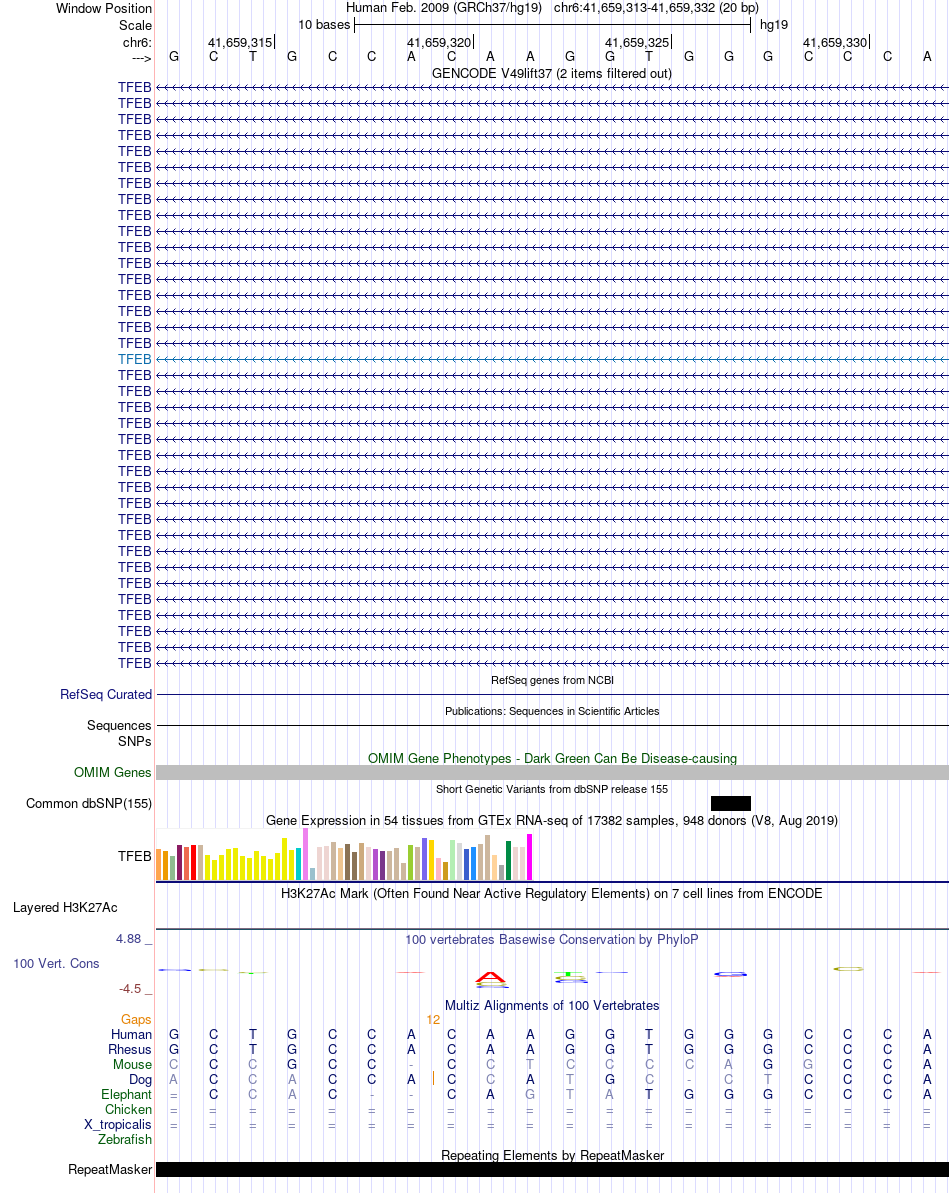
Task: Click the 41,659,315 coordinate marker
Action: click(240, 43)
